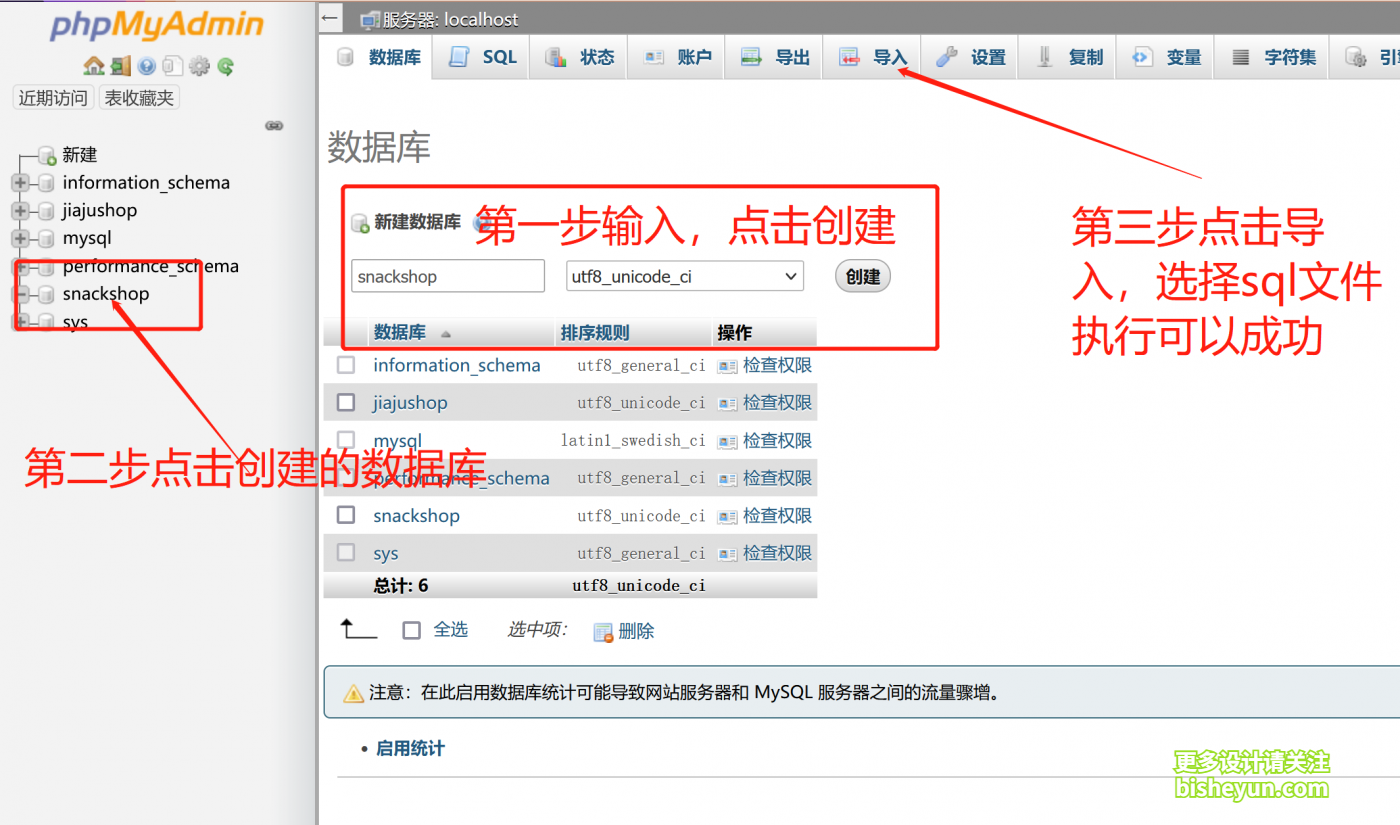
Task: Expand the information_schema tree node
Action: tap(19, 183)
